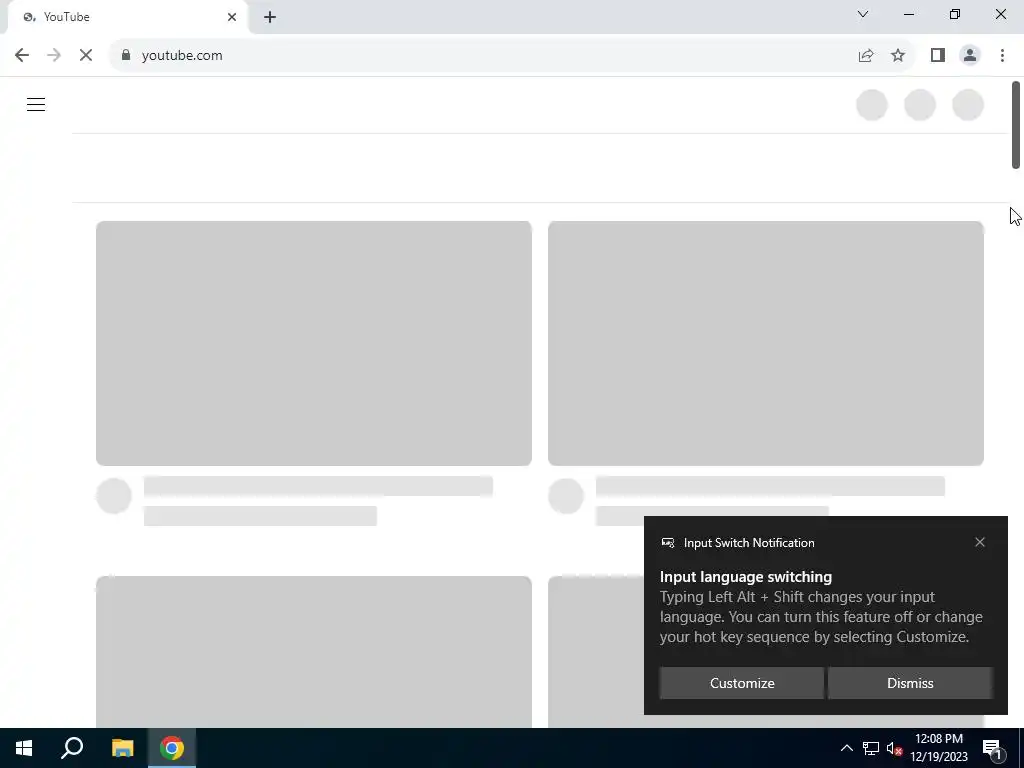Open Chrome's three-dot menu

point(1002,56)
